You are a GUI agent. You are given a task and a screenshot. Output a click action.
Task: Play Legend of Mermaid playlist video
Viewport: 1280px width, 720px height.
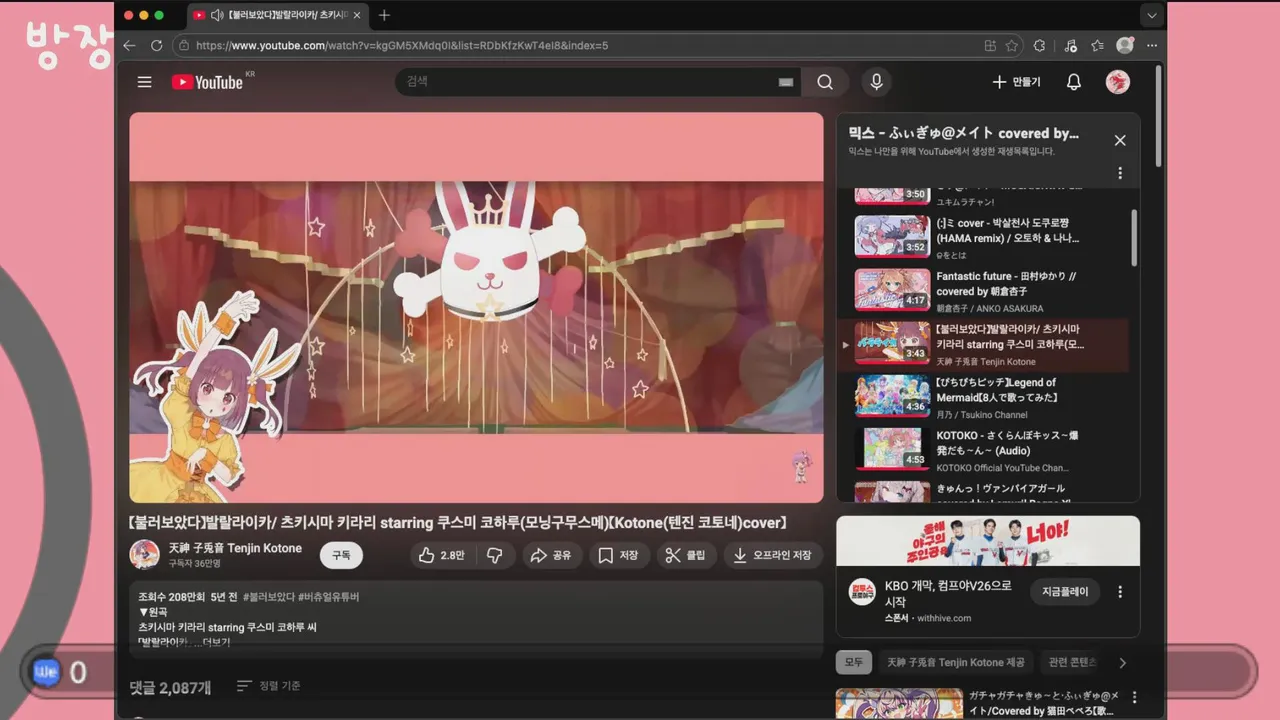pos(983,396)
